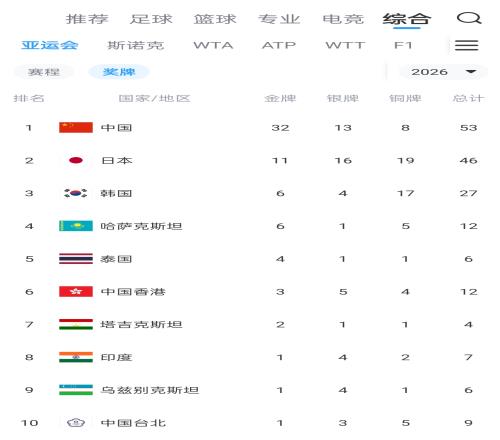Switch to the 赛程 schedule toggle

pos(44,72)
